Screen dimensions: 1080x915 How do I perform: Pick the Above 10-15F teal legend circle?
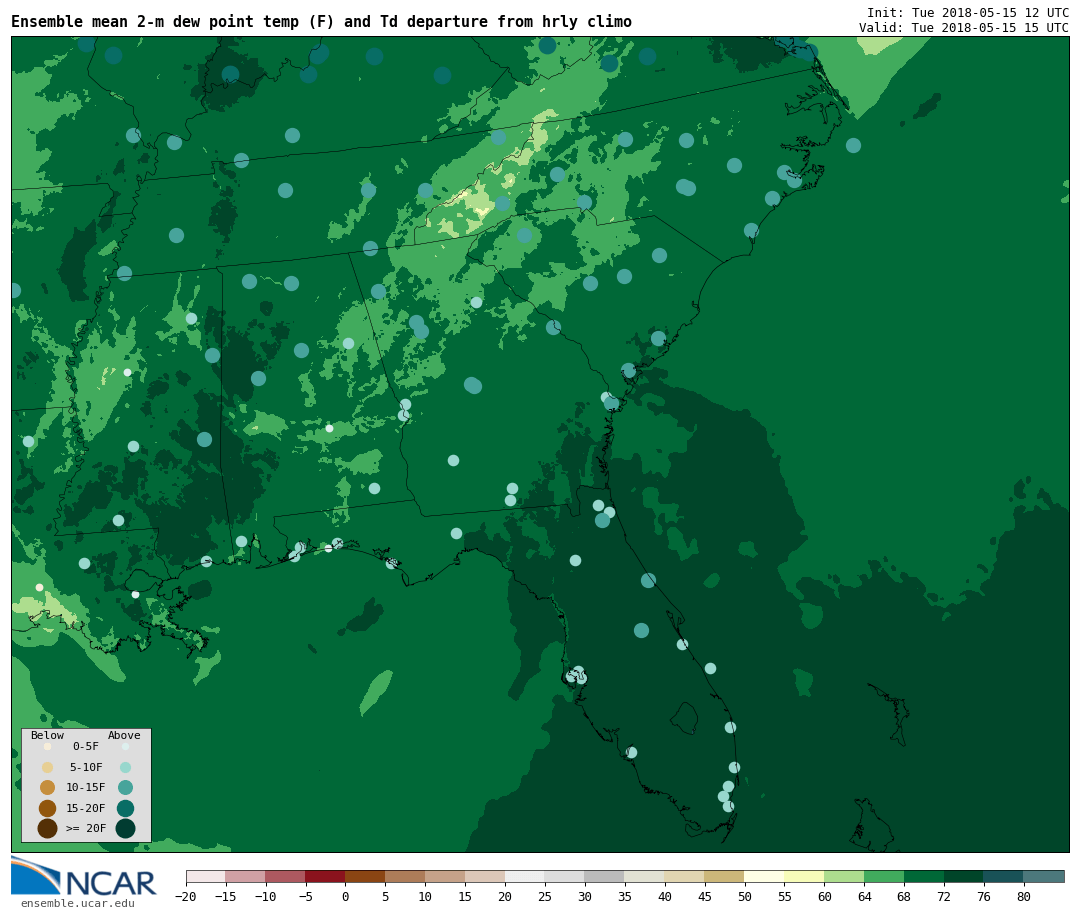point(125,788)
